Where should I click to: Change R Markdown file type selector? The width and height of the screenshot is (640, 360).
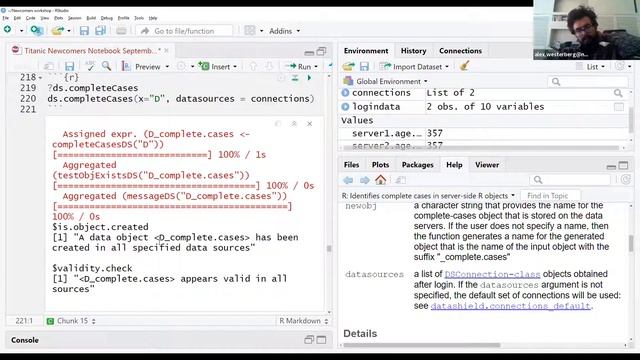pyautogui.click(x=303, y=321)
